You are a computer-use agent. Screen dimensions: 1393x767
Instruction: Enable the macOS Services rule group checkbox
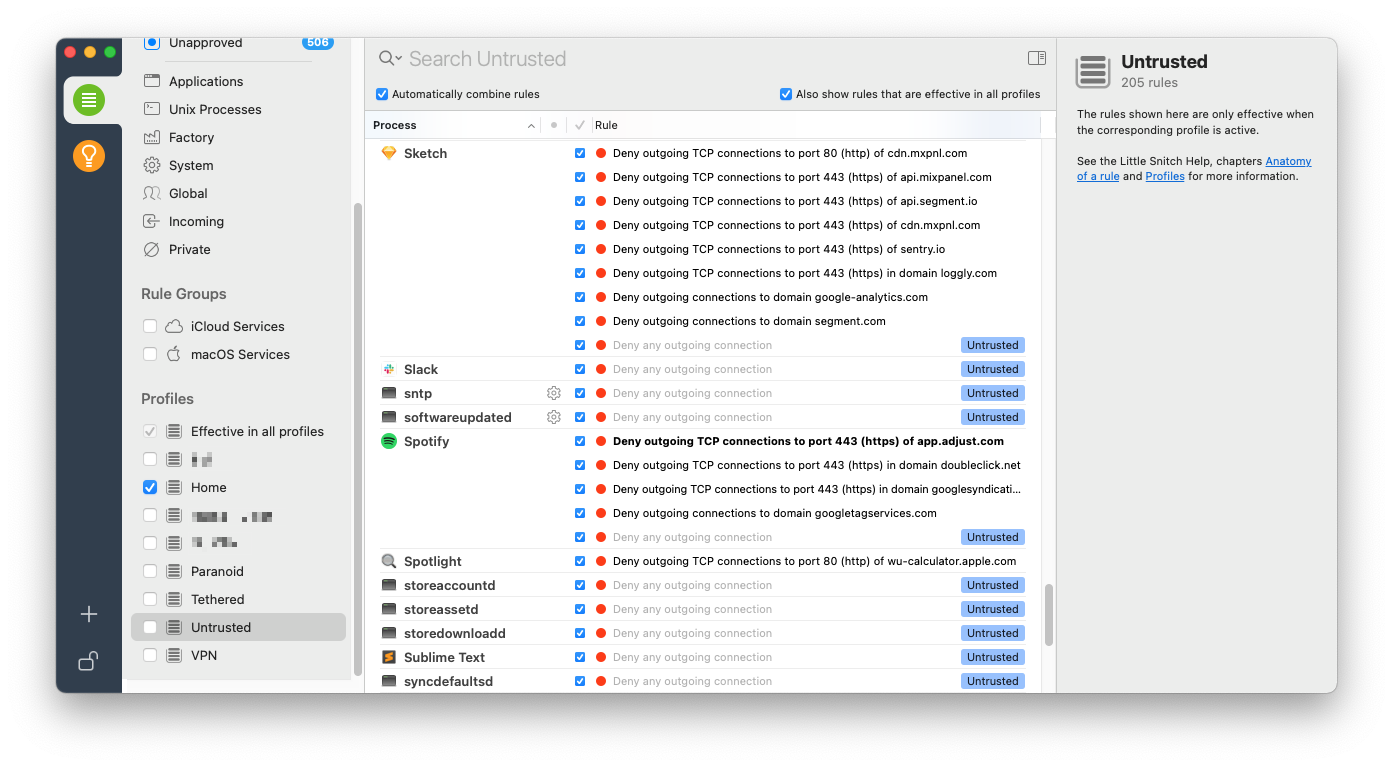[150, 354]
